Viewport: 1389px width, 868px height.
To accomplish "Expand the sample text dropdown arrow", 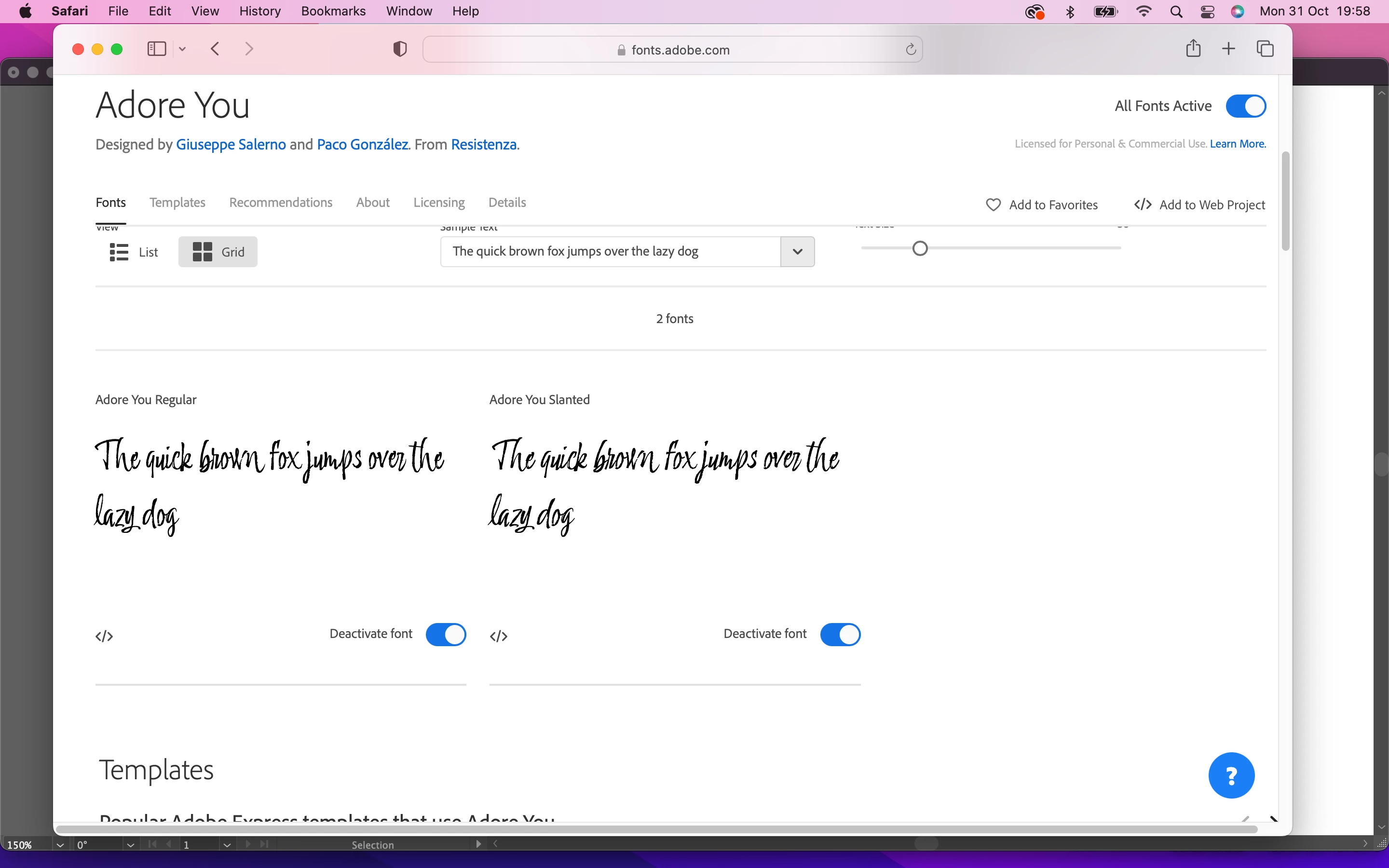I will [797, 251].
